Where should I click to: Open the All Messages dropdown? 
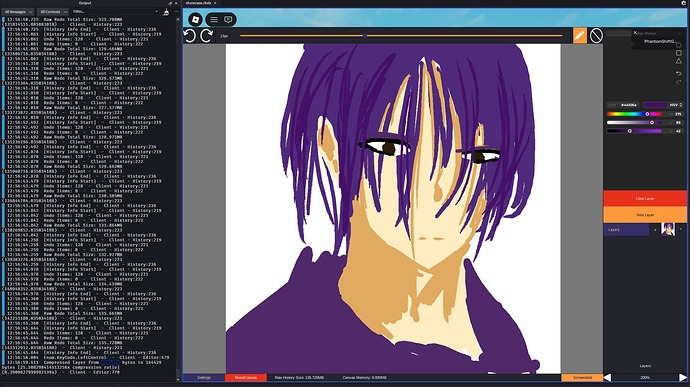[18, 12]
